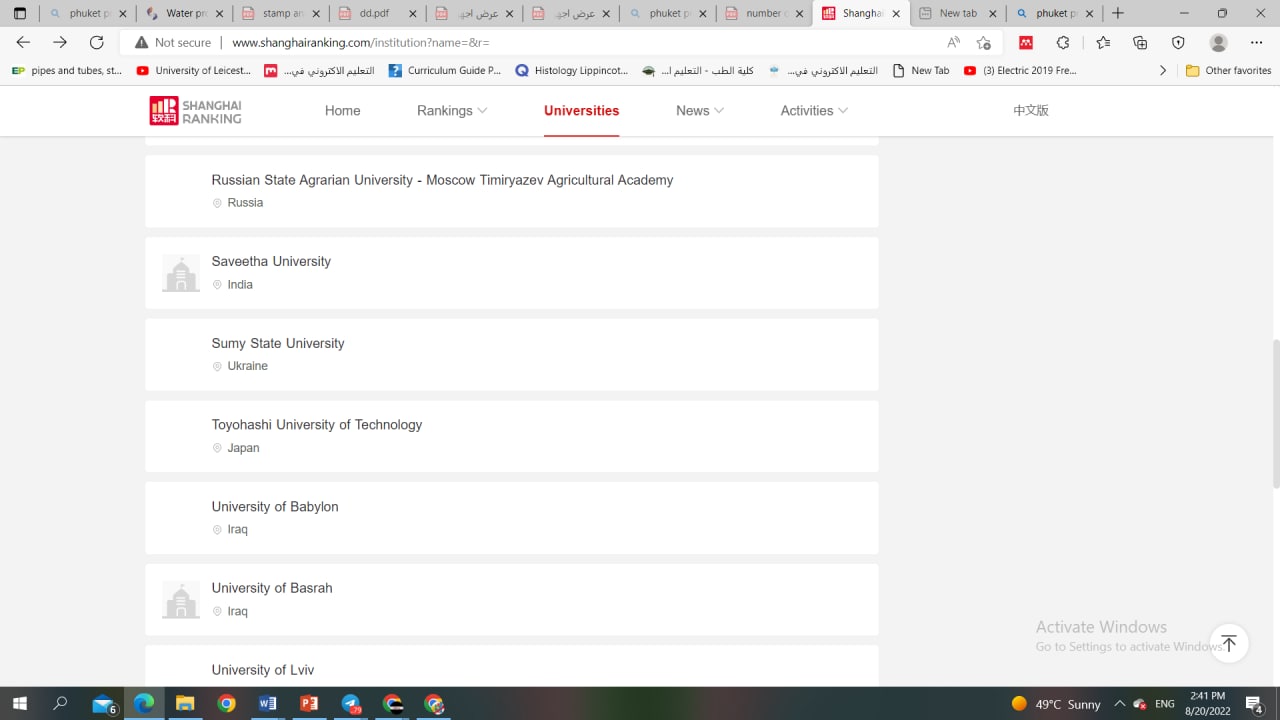Open University of Basrah link

click(x=272, y=588)
